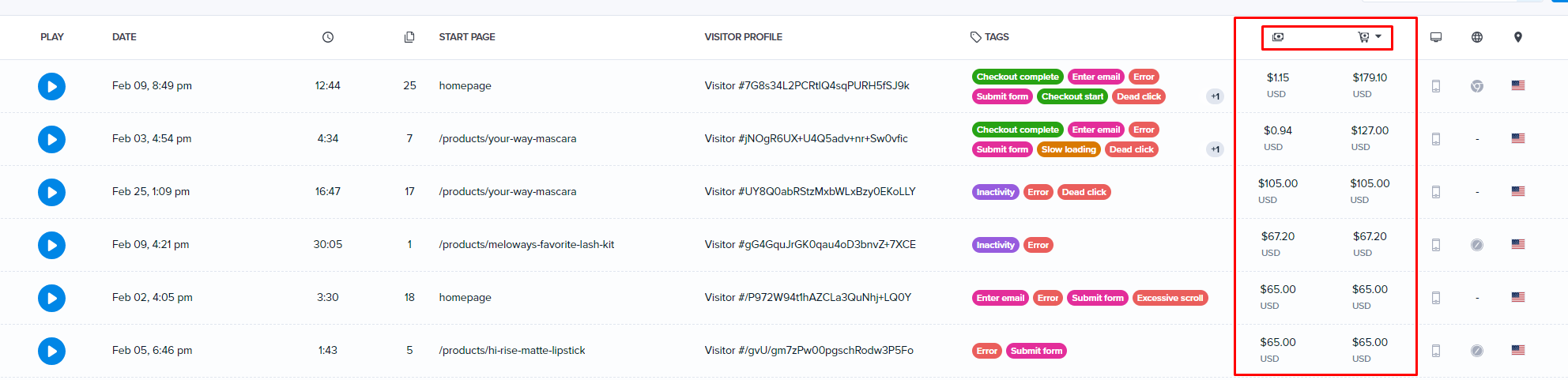Click the Excessive scroll tag
The image size is (1568, 380).
(1170, 298)
